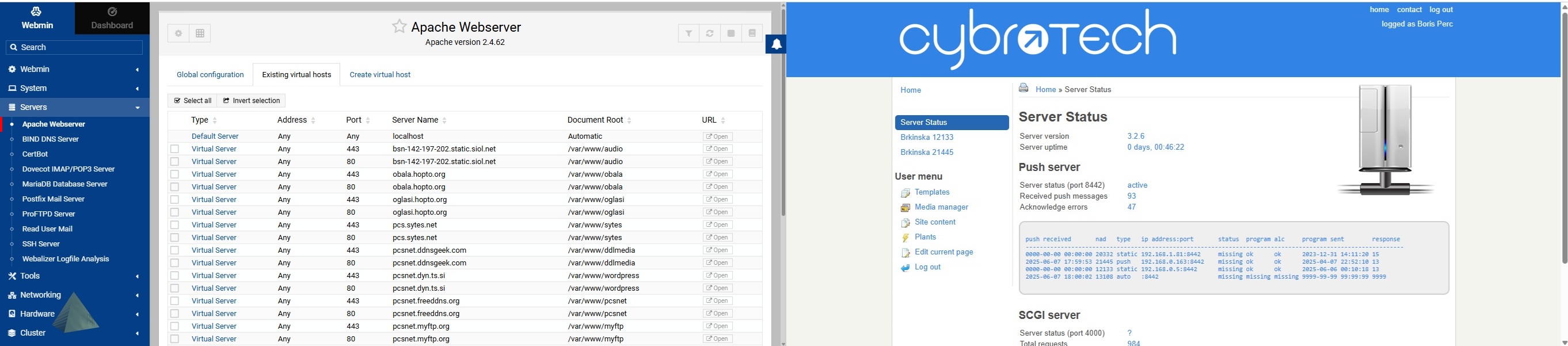This screenshot has height=346, width=1568.
Task: Expand the Tools category in the sidebar
Action: (x=74, y=276)
